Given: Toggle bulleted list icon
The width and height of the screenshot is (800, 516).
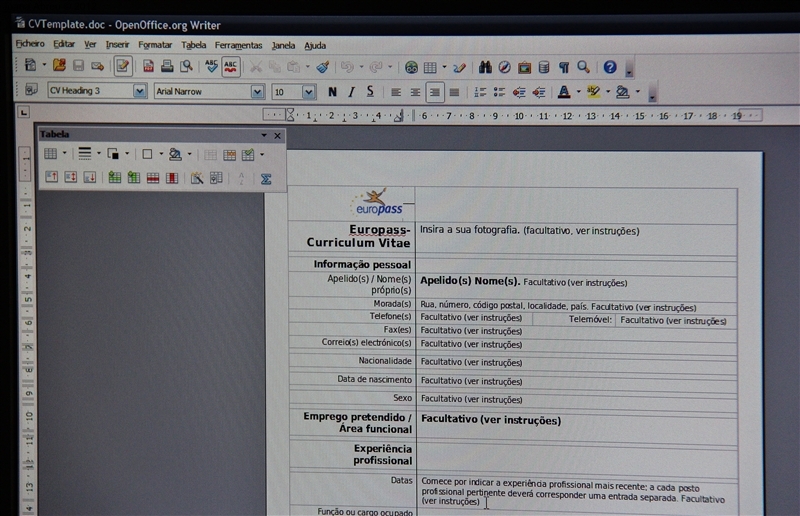Looking at the screenshot, I should [499, 92].
